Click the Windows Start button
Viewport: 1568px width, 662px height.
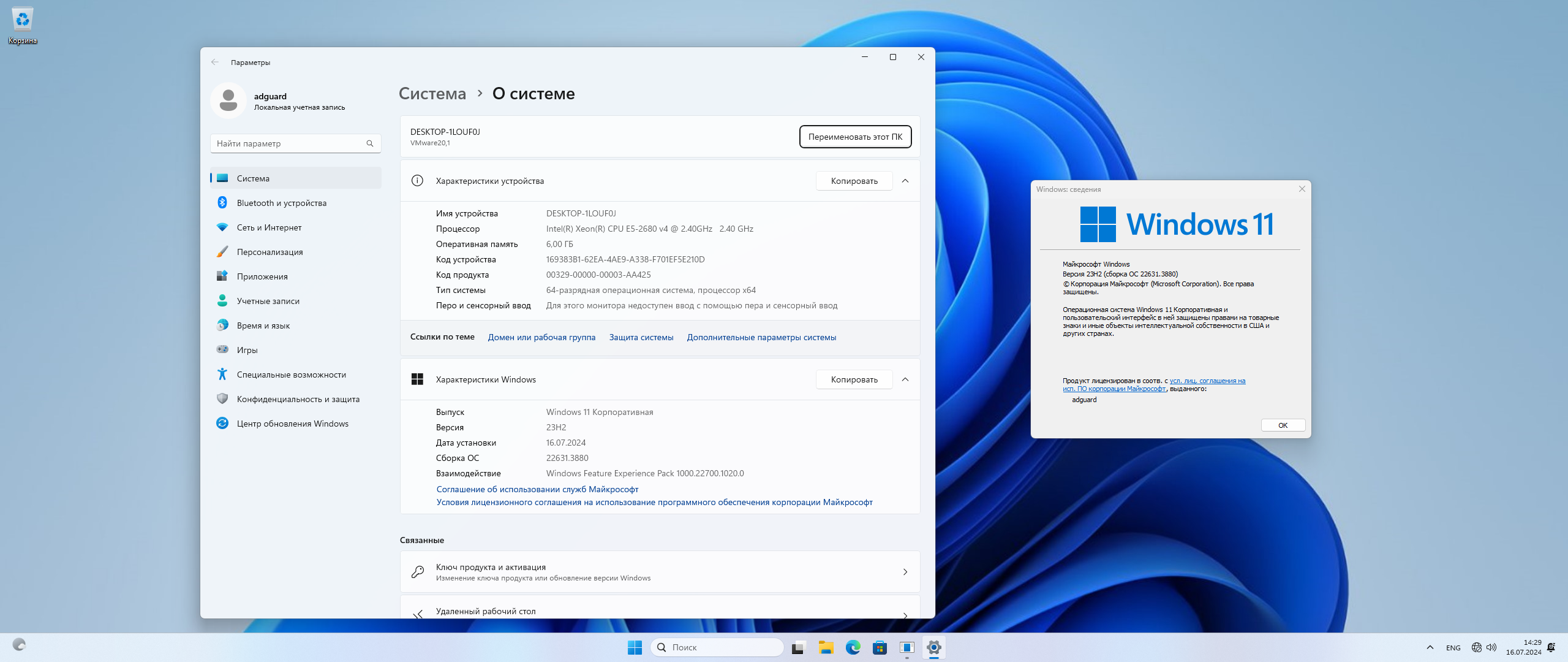635,647
